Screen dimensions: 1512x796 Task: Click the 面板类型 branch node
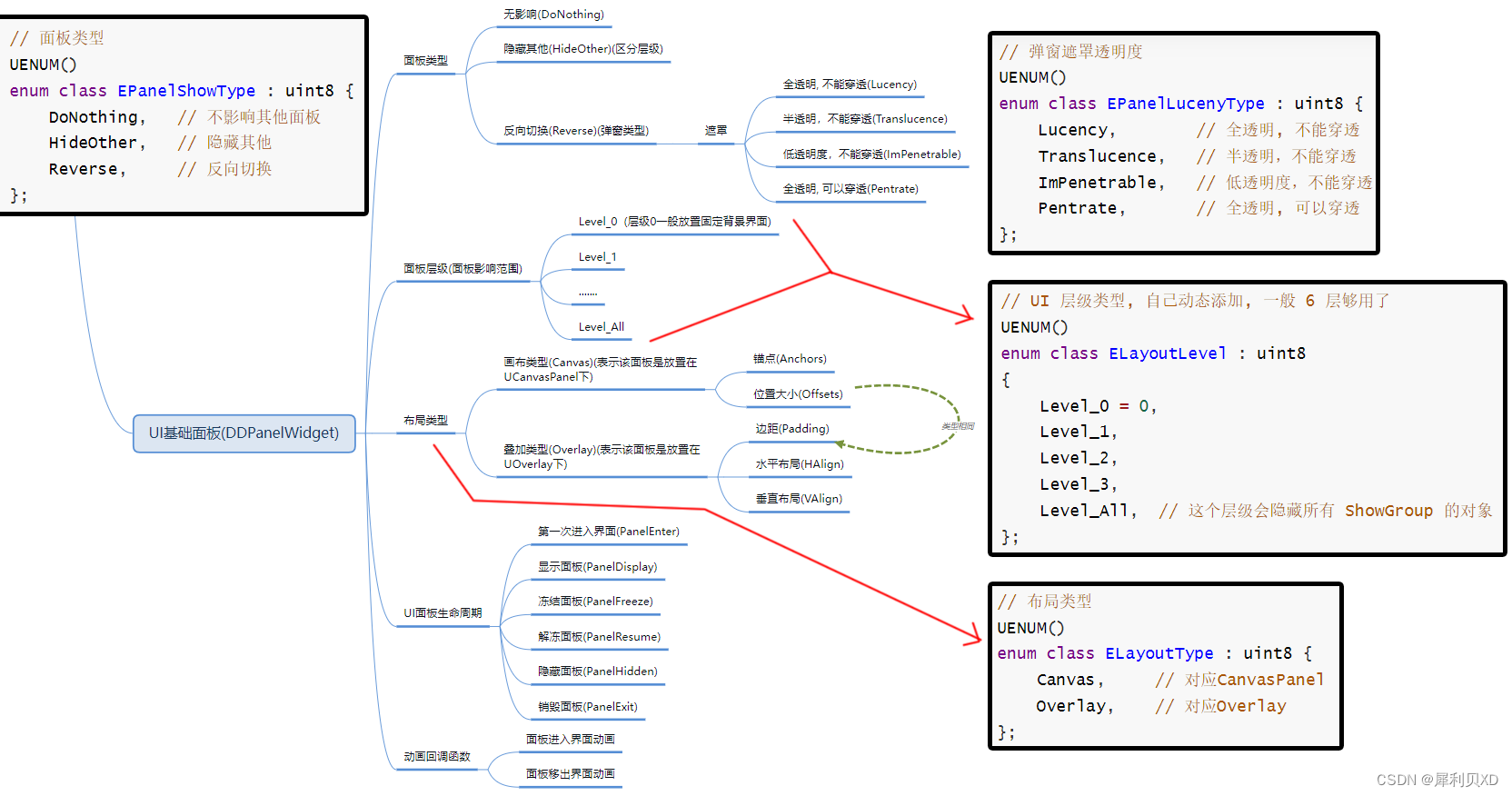425,61
